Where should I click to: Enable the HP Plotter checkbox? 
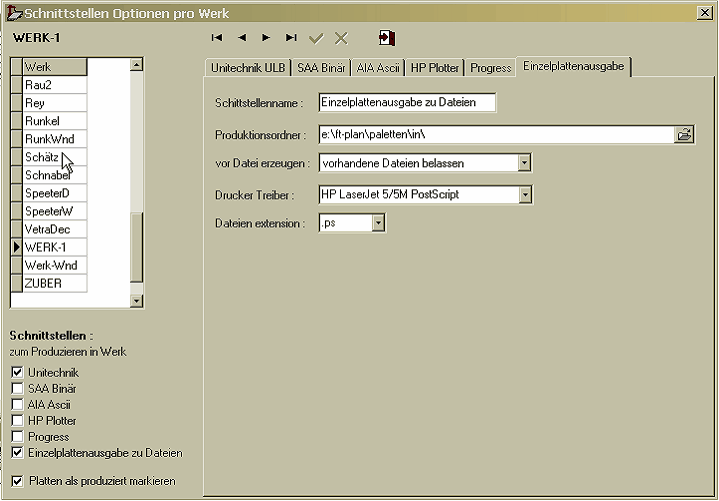(x=17, y=420)
